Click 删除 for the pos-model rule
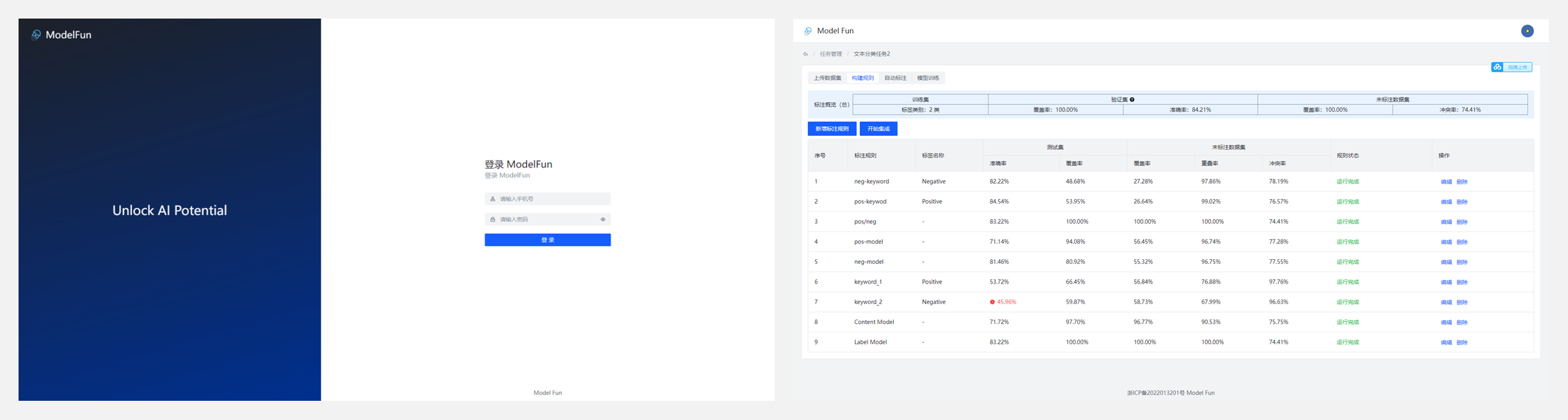1568x420 pixels. click(1462, 242)
